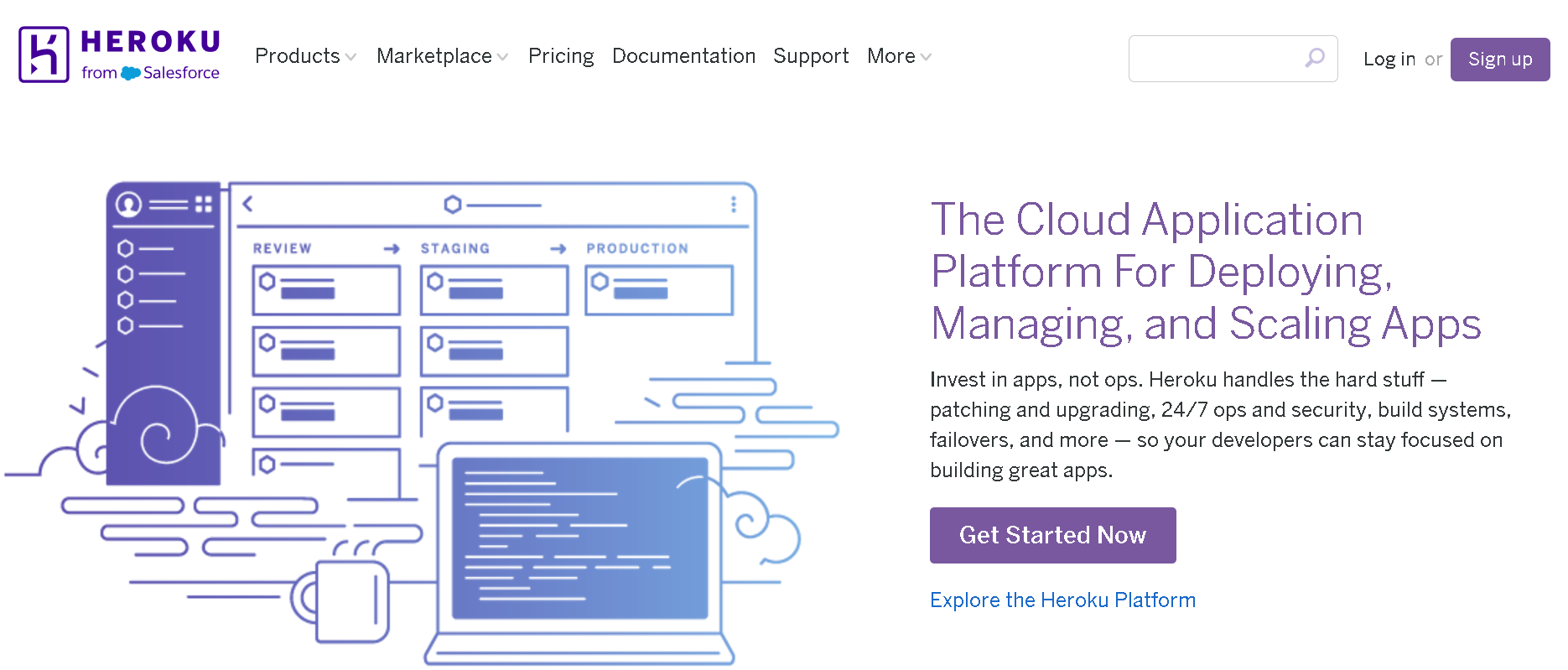Click the Sign up button
The width and height of the screenshot is (1568, 670).
[x=1500, y=60]
